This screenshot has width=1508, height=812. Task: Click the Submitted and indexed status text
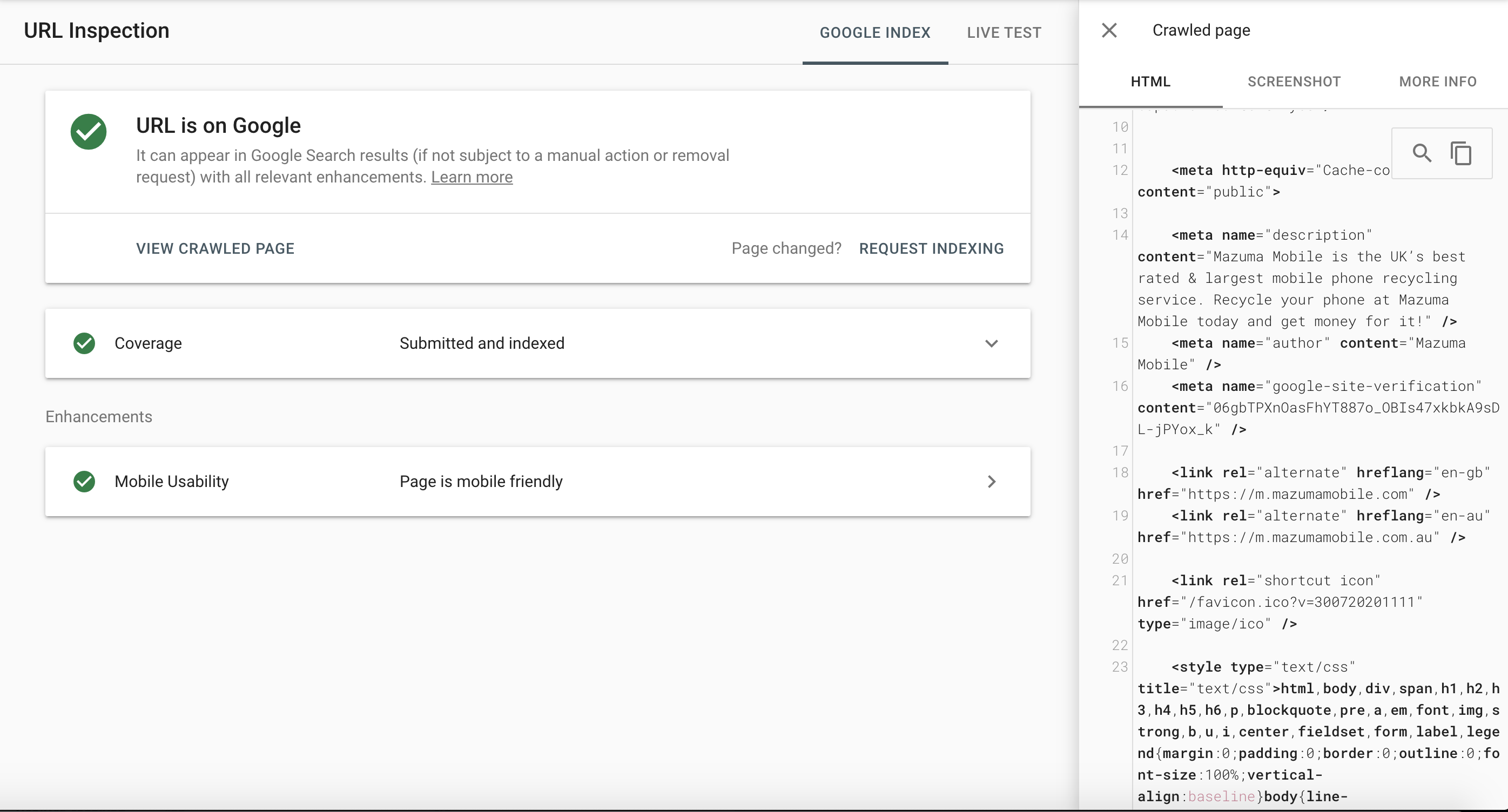click(481, 343)
